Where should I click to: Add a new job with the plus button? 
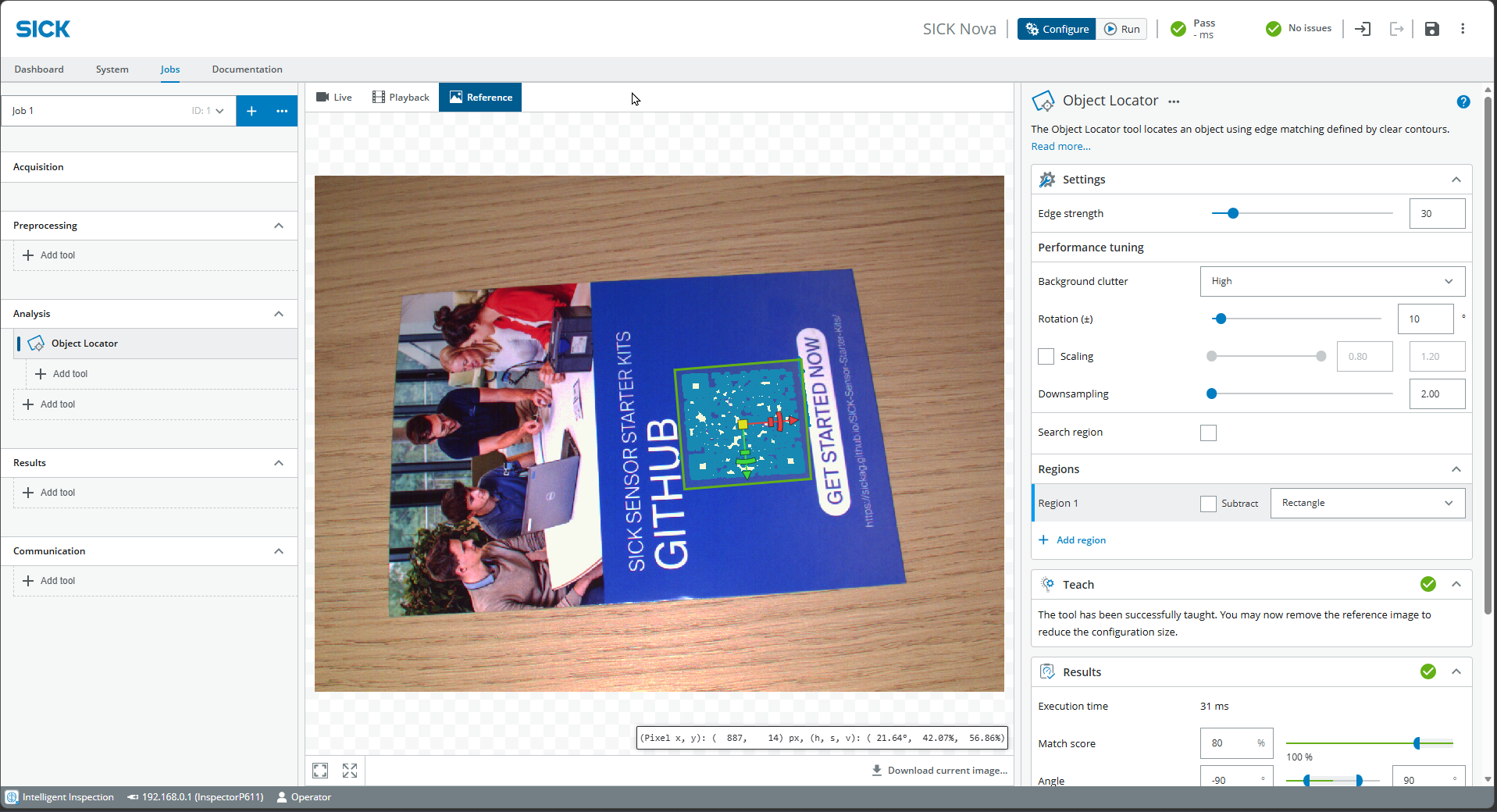(251, 111)
